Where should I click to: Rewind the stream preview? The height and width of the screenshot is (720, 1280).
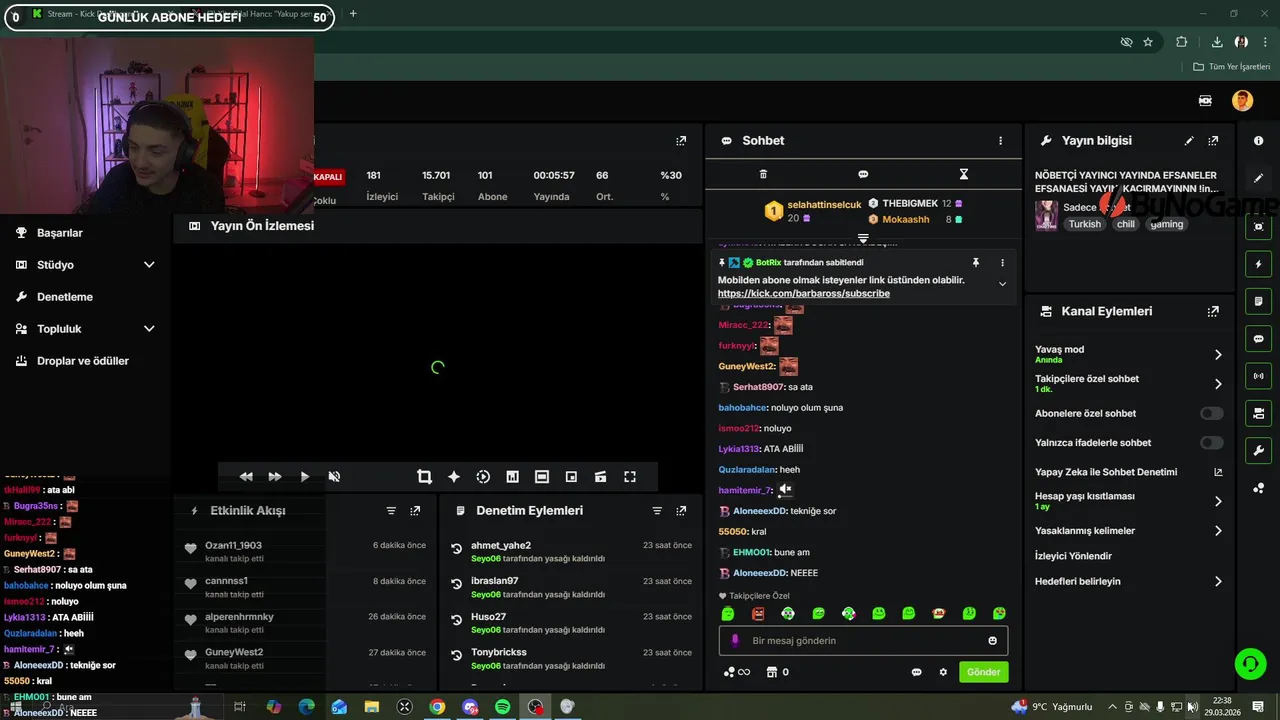(x=246, y=477)
